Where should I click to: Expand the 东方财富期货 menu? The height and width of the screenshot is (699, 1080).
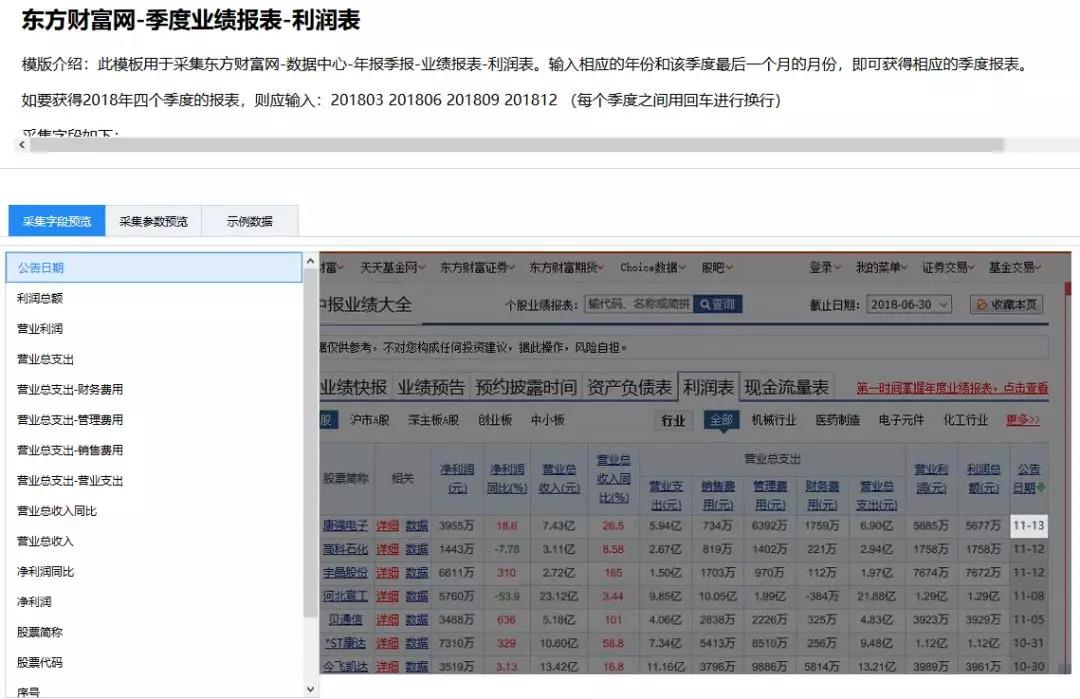pyautogui.click(x=566, y=267)
